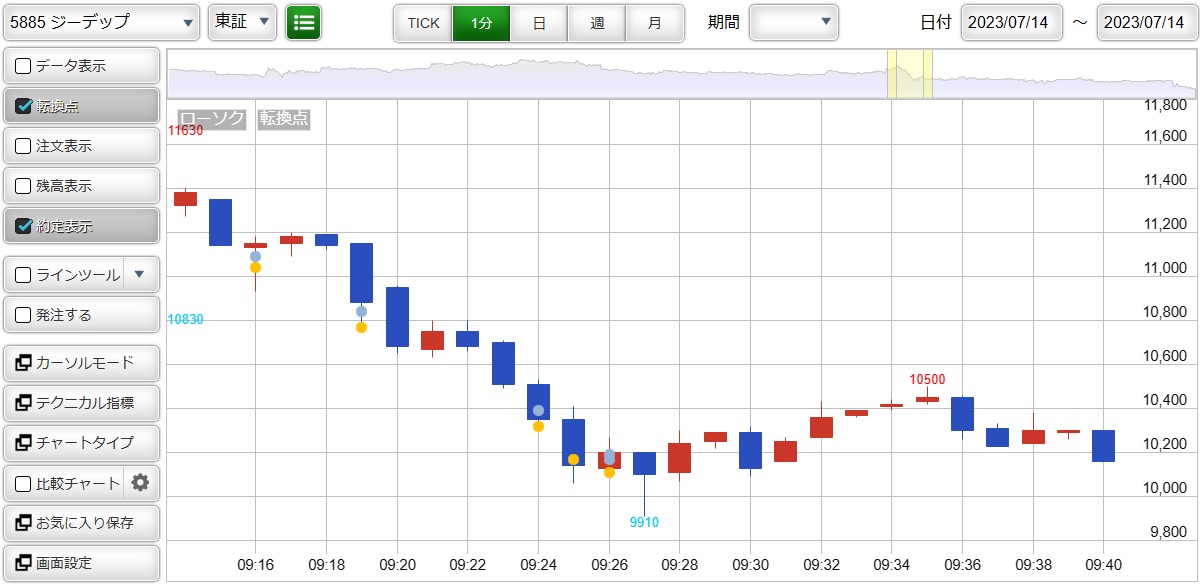
Task: Select 1分 interval tab
Action: point(481,23)
